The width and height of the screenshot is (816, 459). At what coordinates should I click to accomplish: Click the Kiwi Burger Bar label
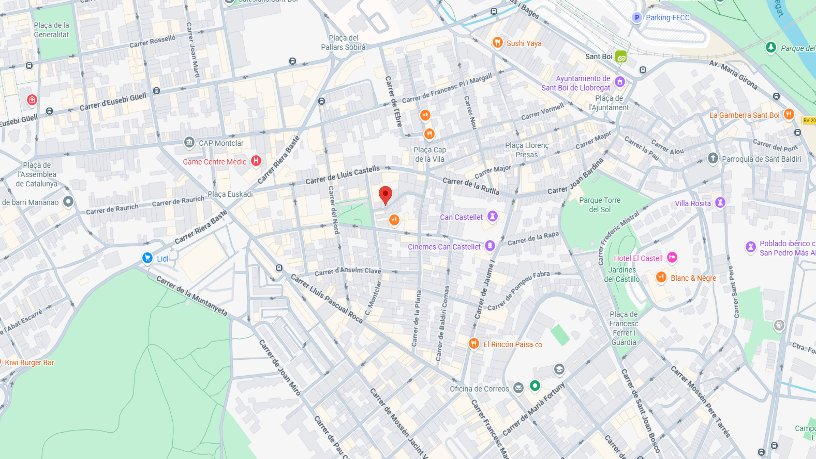29,362
